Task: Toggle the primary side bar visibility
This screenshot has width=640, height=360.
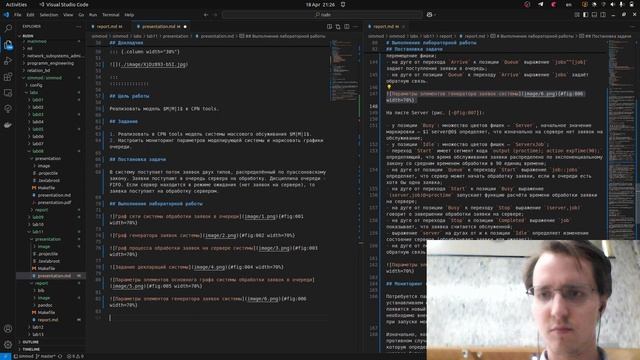Action: tap(586, 15)
